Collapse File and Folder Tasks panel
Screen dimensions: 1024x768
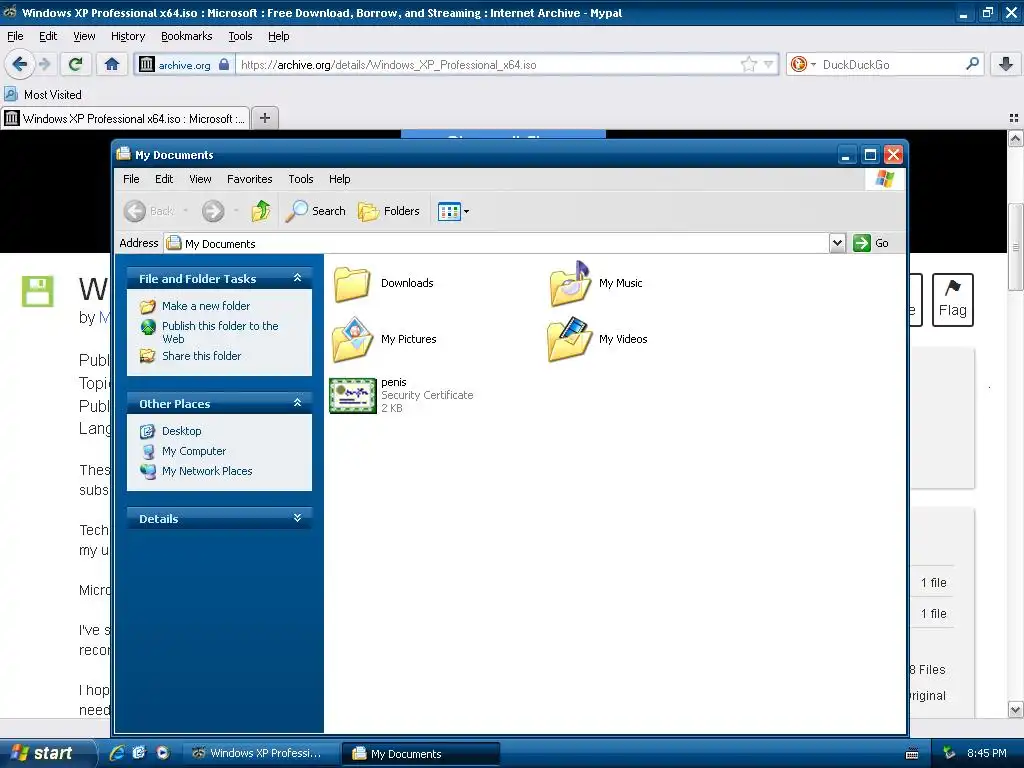[x=297, y=278]
